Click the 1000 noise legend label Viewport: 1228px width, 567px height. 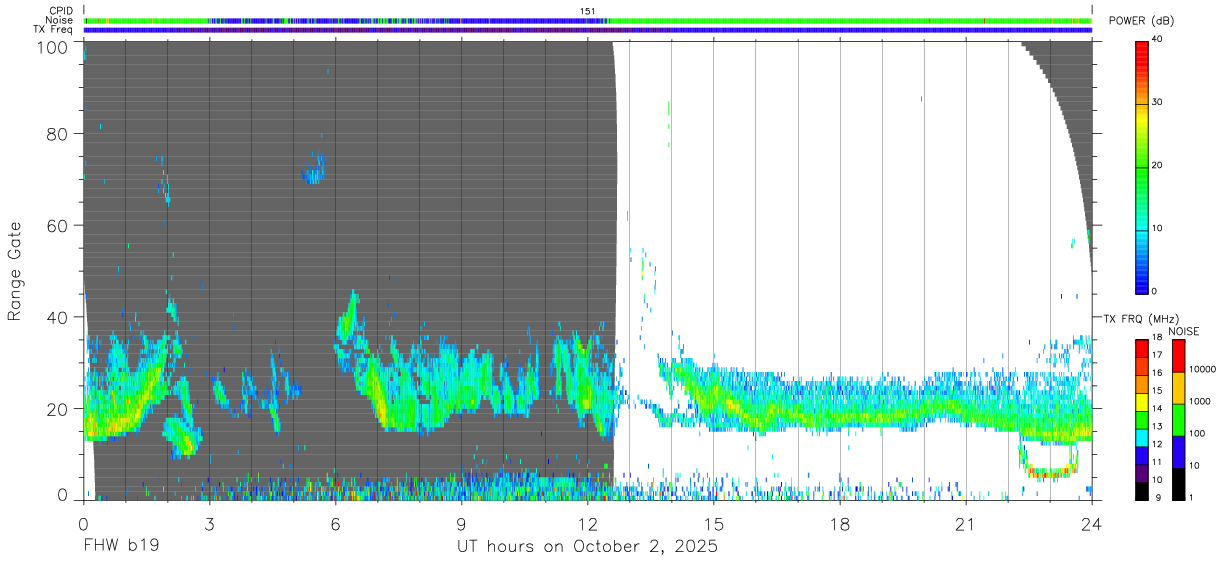(x=1201, y=401)
